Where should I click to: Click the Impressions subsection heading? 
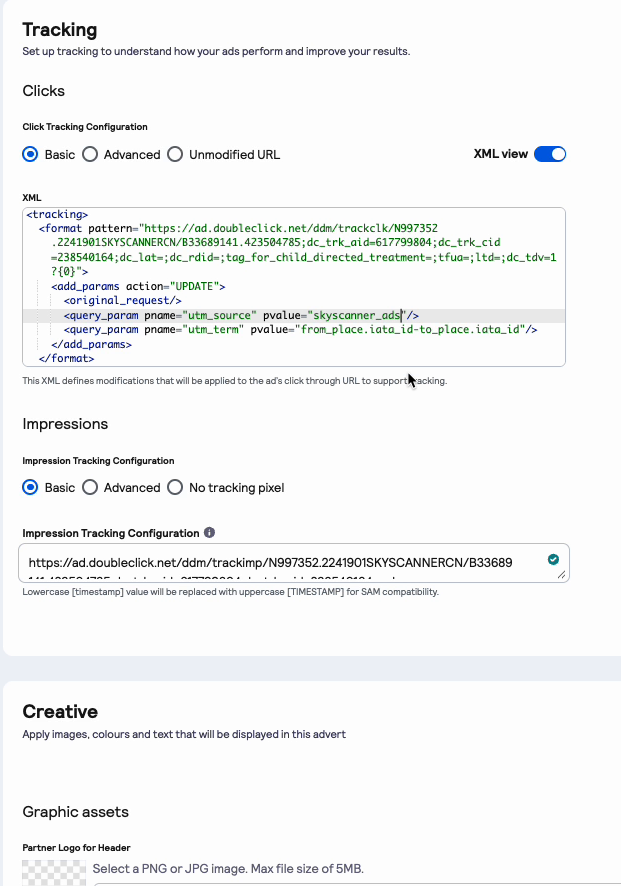(x=65, y=424)
